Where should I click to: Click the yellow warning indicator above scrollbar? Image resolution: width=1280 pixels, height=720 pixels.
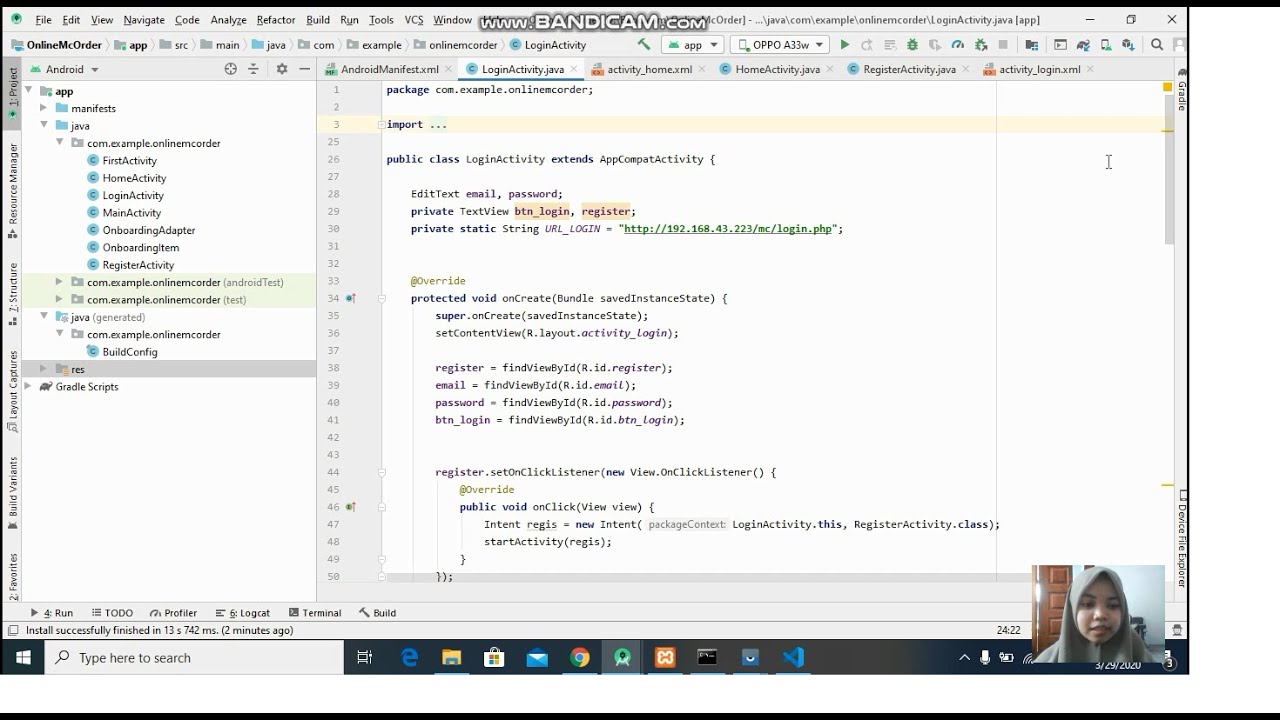[x=1167, y=88]
